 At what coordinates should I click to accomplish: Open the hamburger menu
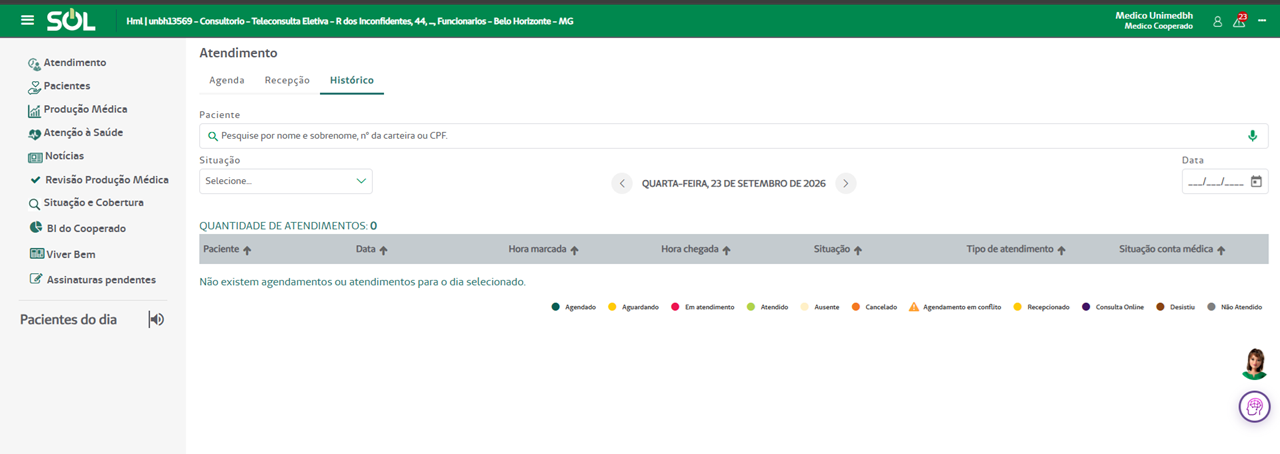[27, 20]
